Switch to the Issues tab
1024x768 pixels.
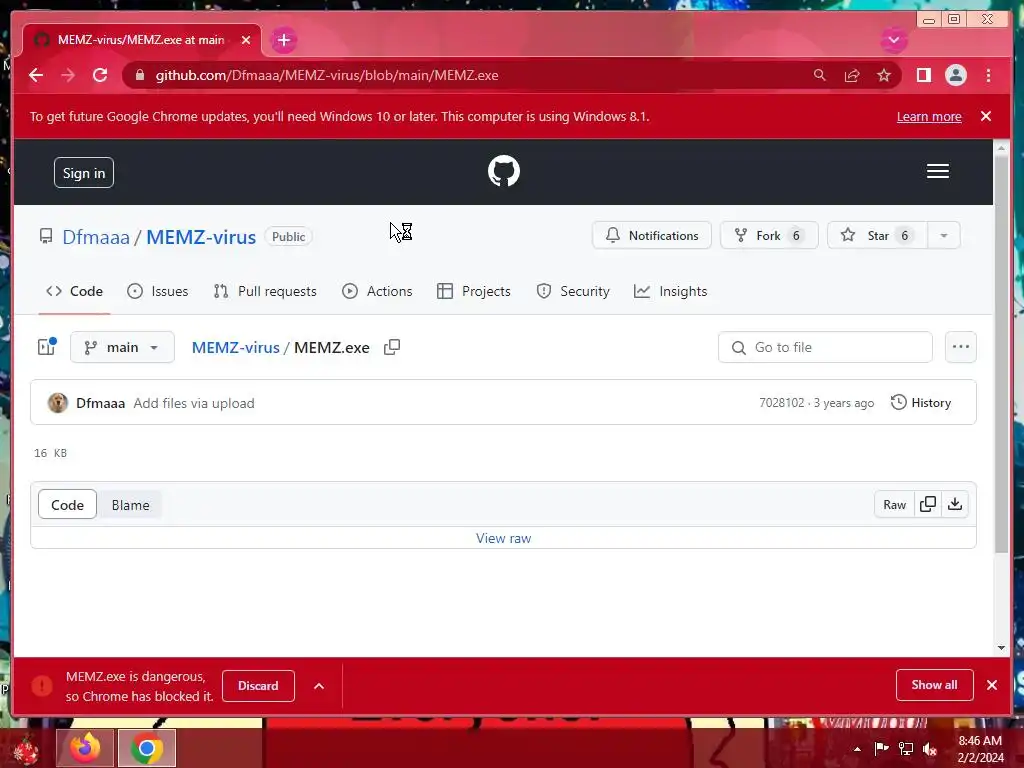tap(157, 291)
